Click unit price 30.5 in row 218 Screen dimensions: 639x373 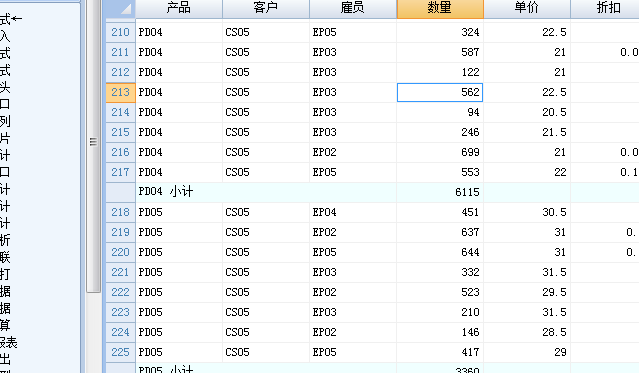[527, 212]
